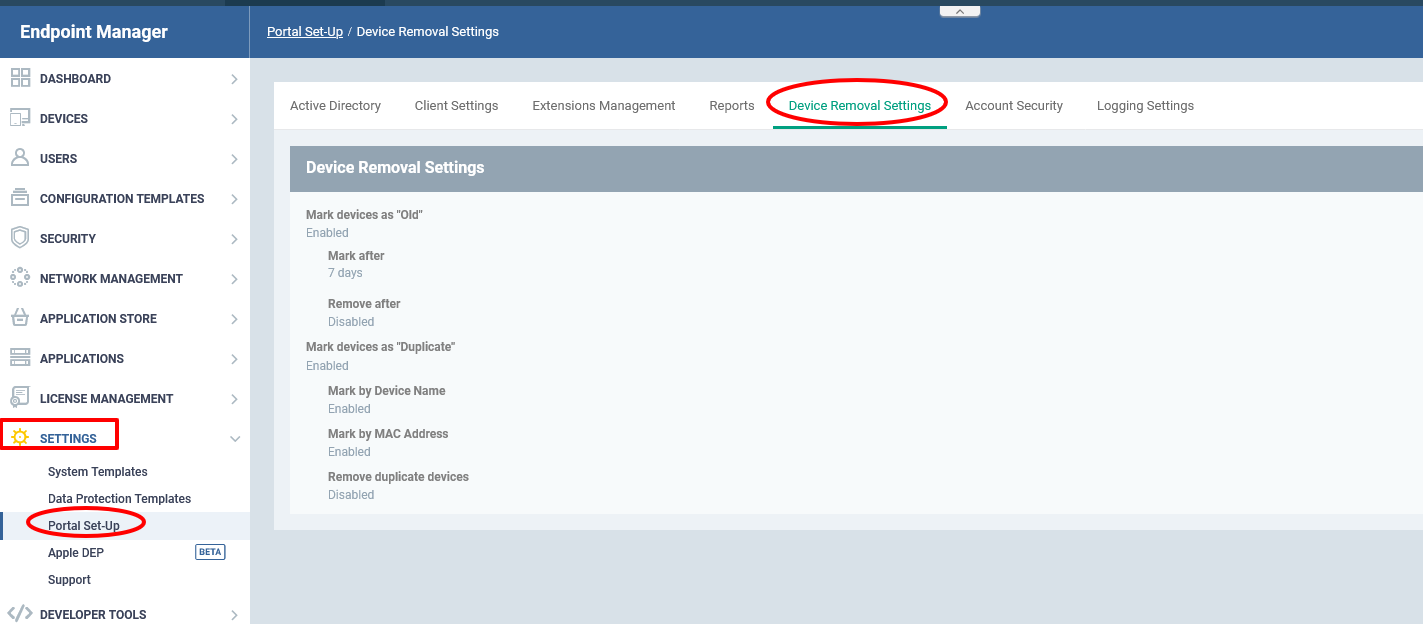
Task: Open the Logging Settings tab
Action: pyautogui.click(x=1145, y=106)
